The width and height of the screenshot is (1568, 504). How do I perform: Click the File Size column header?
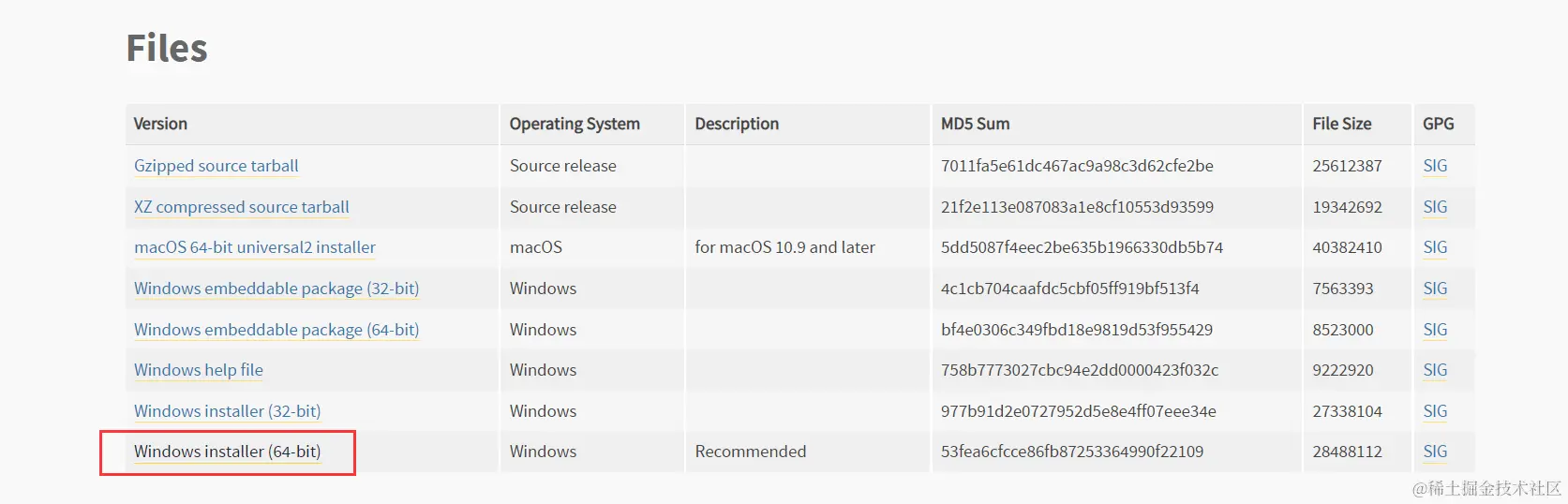(x=1341, y=124)
